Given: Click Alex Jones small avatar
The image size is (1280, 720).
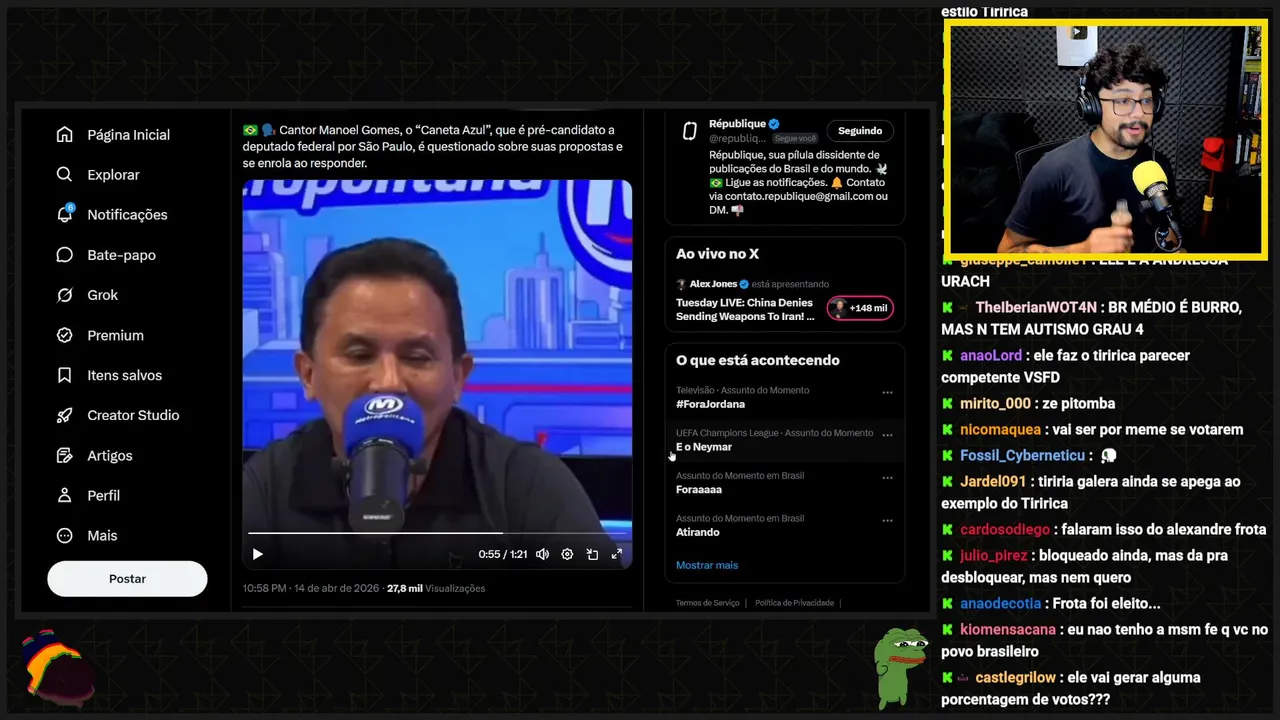Looking at the screenshot, I should pos(681,284).
